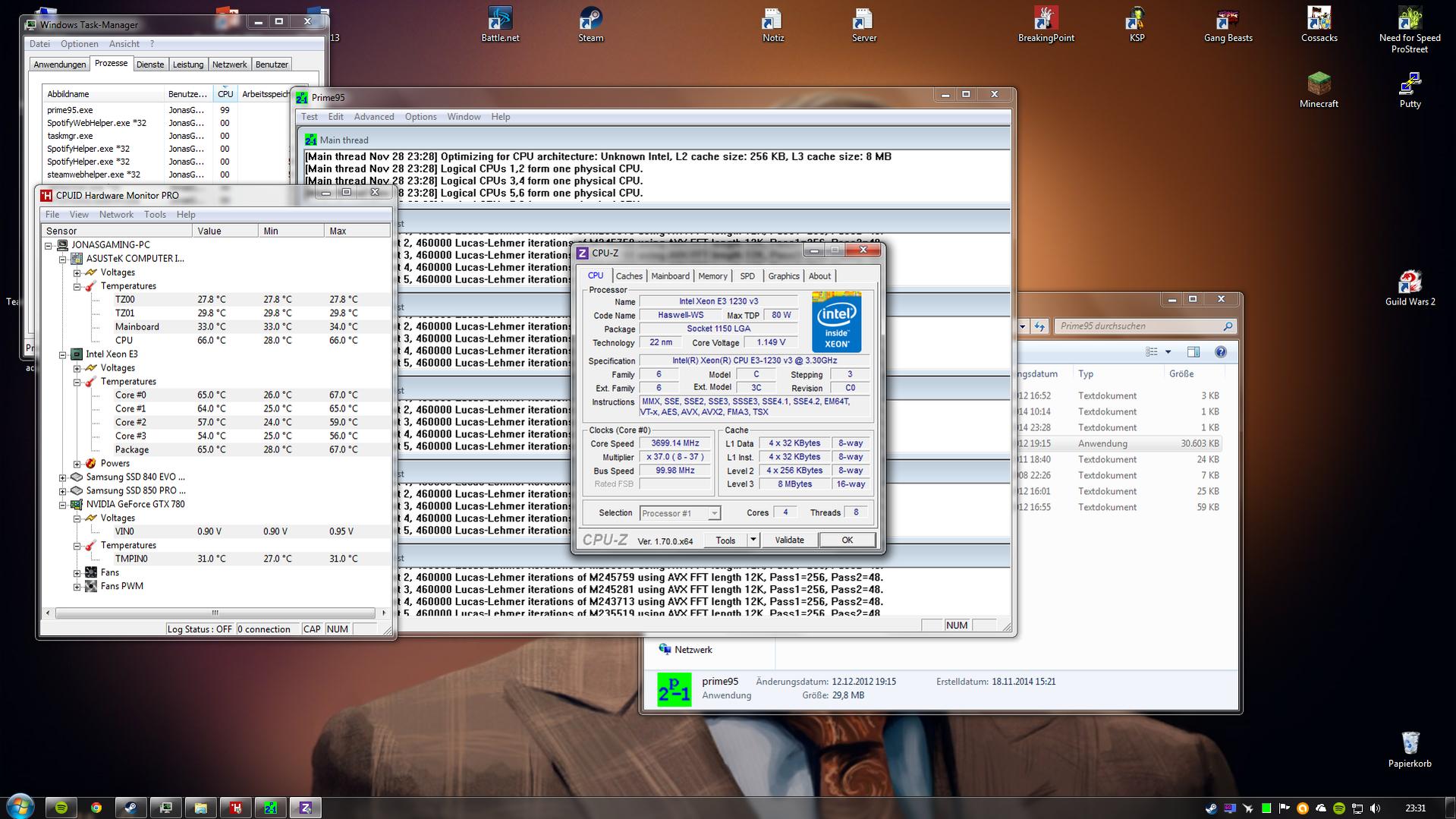Expand the Samsung SSD 840 EVO node
1456x819 pixels.
(63, 477)
